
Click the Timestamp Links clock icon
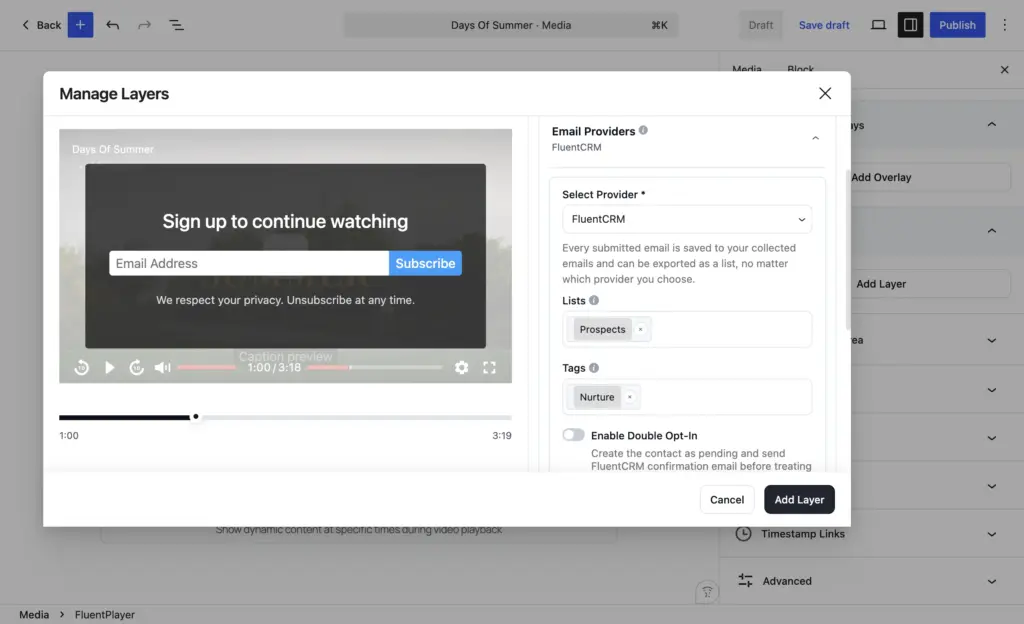[x=743, y=534]
